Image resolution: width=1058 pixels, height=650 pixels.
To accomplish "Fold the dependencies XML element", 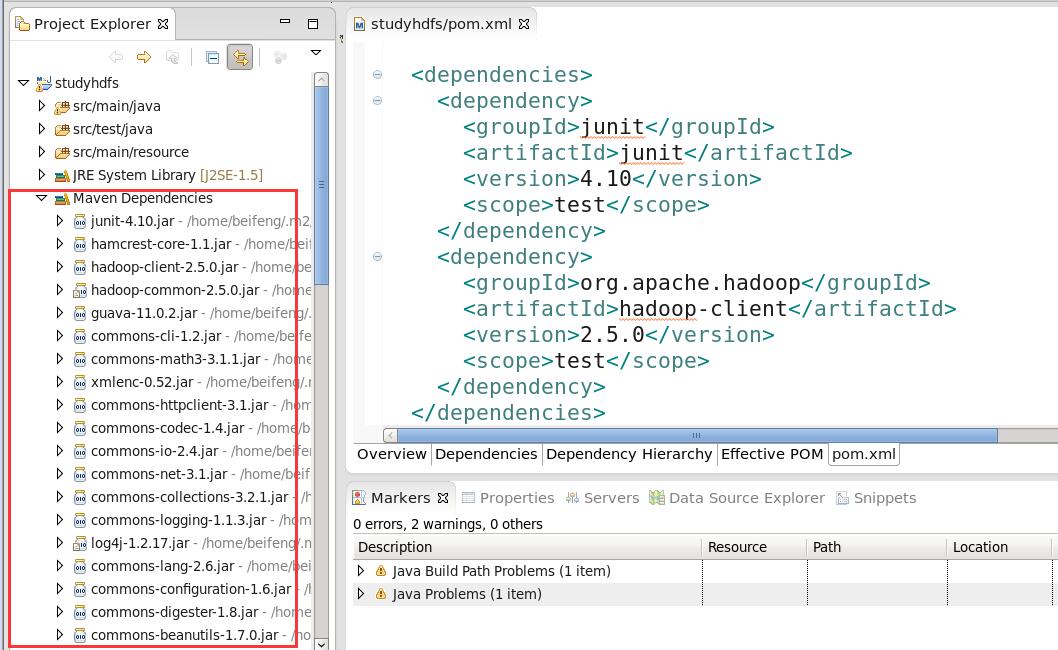I will [377, 74].
